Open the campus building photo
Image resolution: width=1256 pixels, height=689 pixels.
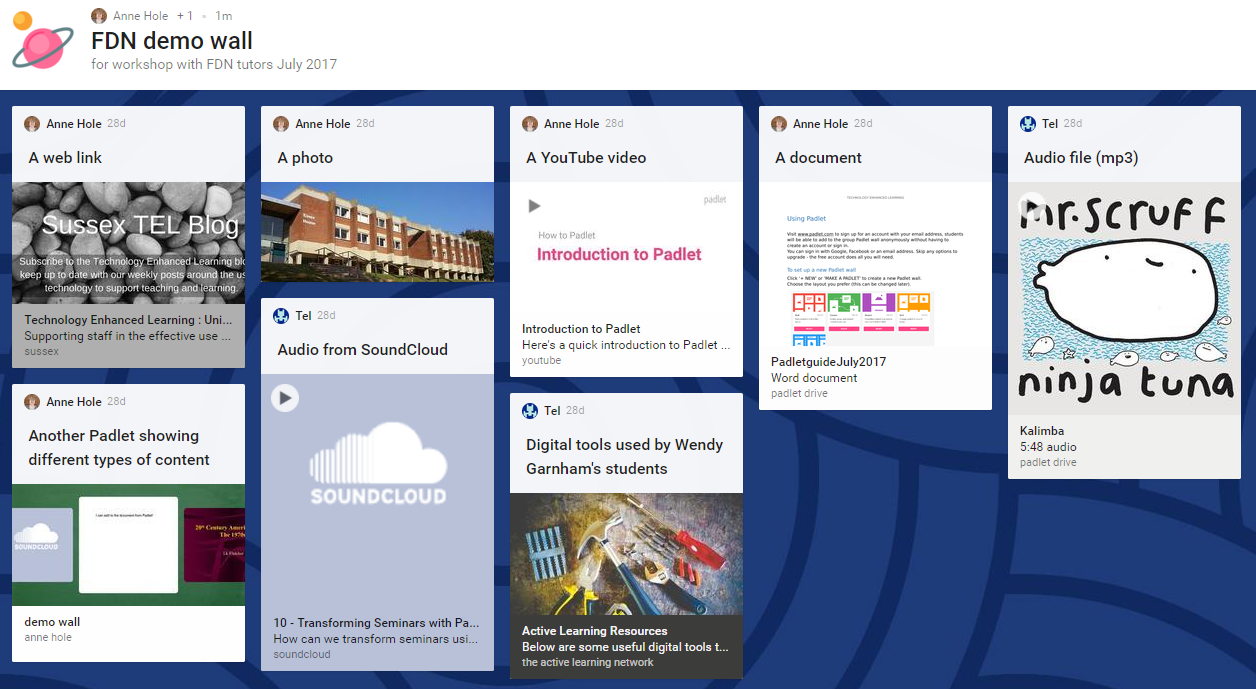point(377,233)
